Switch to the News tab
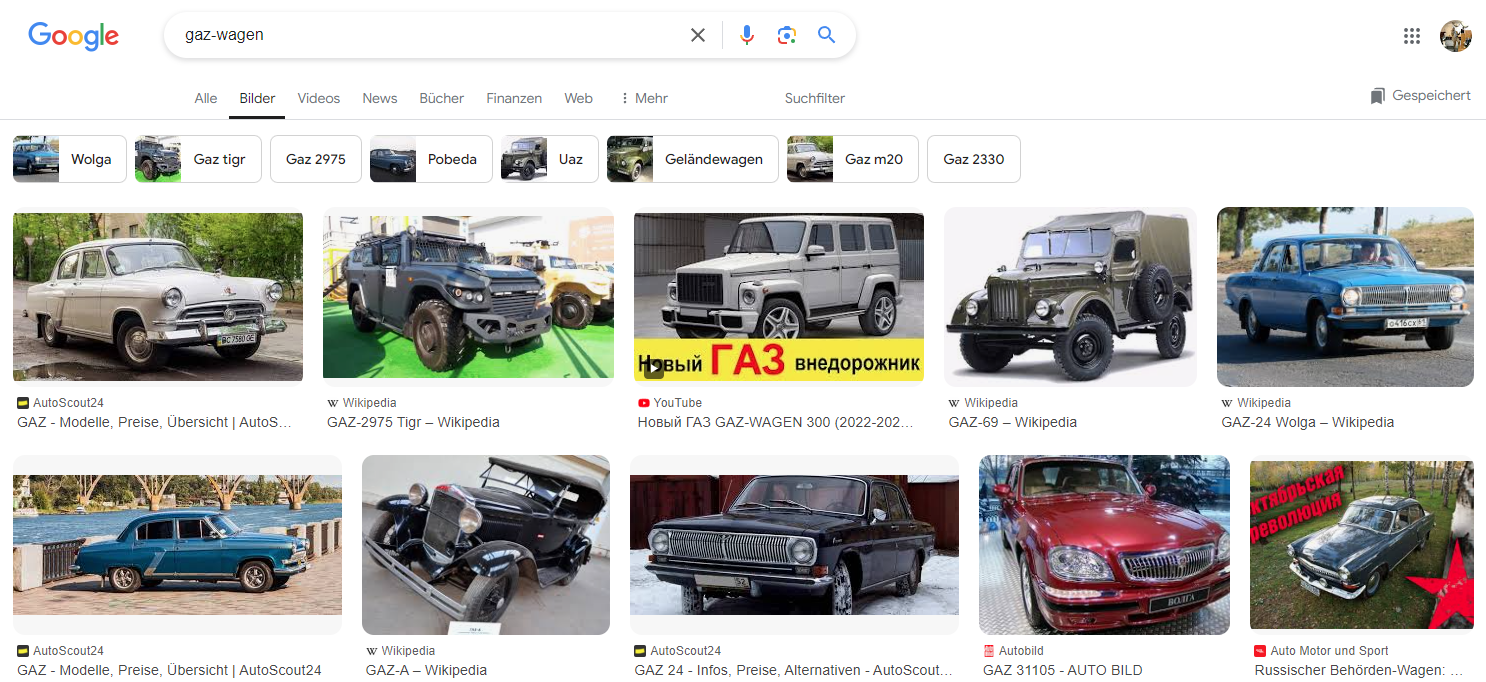 [x=379, y=98]
